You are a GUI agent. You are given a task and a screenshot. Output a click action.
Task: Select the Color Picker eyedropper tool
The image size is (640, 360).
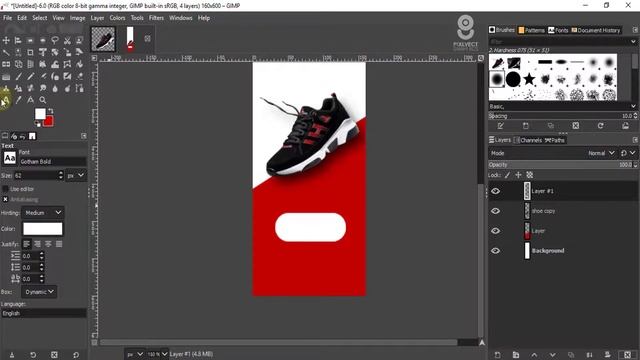click(18, 100)
